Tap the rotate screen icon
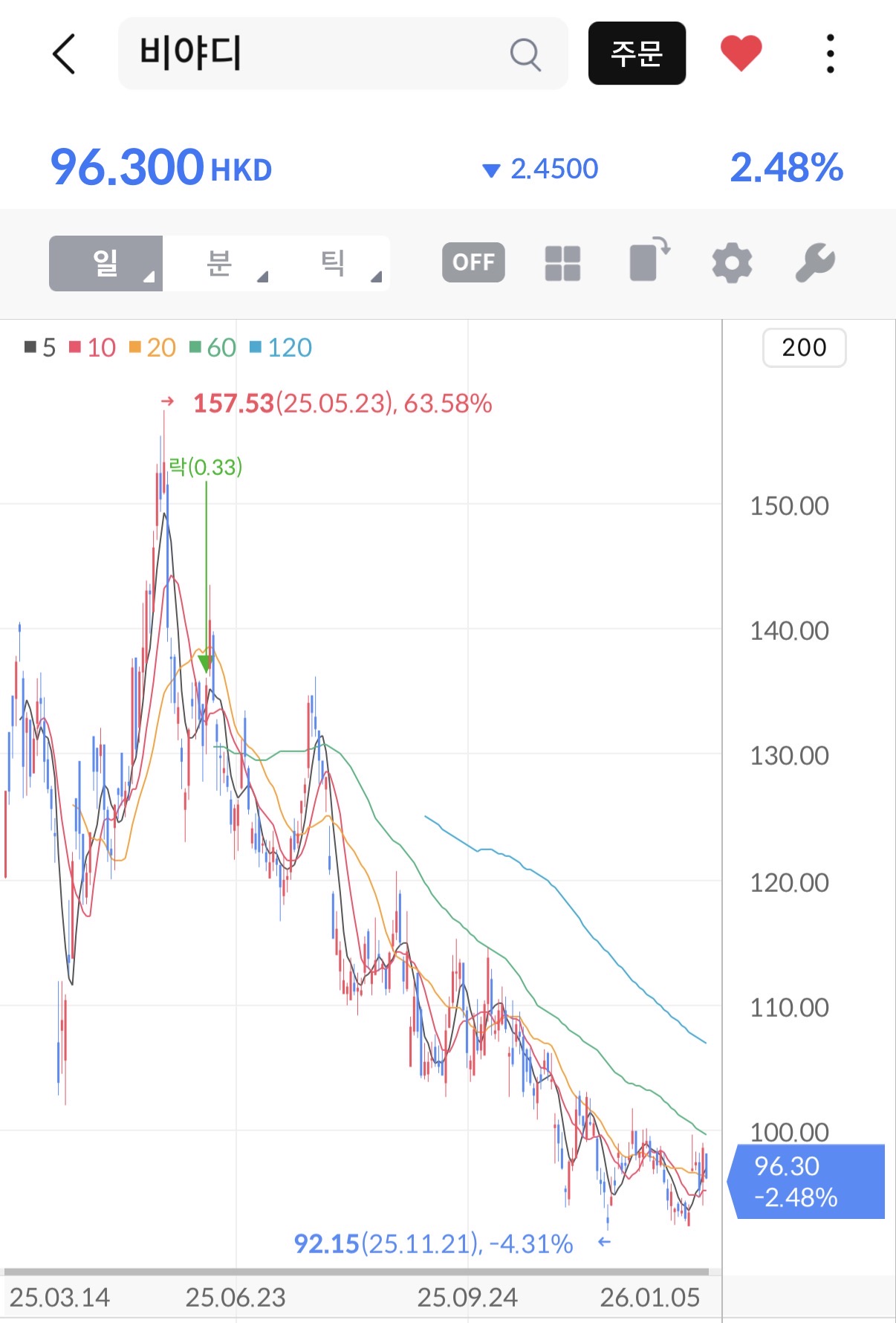Viewport: 896px width, 1323px height. pyautogui.click(x=649, y=261)
